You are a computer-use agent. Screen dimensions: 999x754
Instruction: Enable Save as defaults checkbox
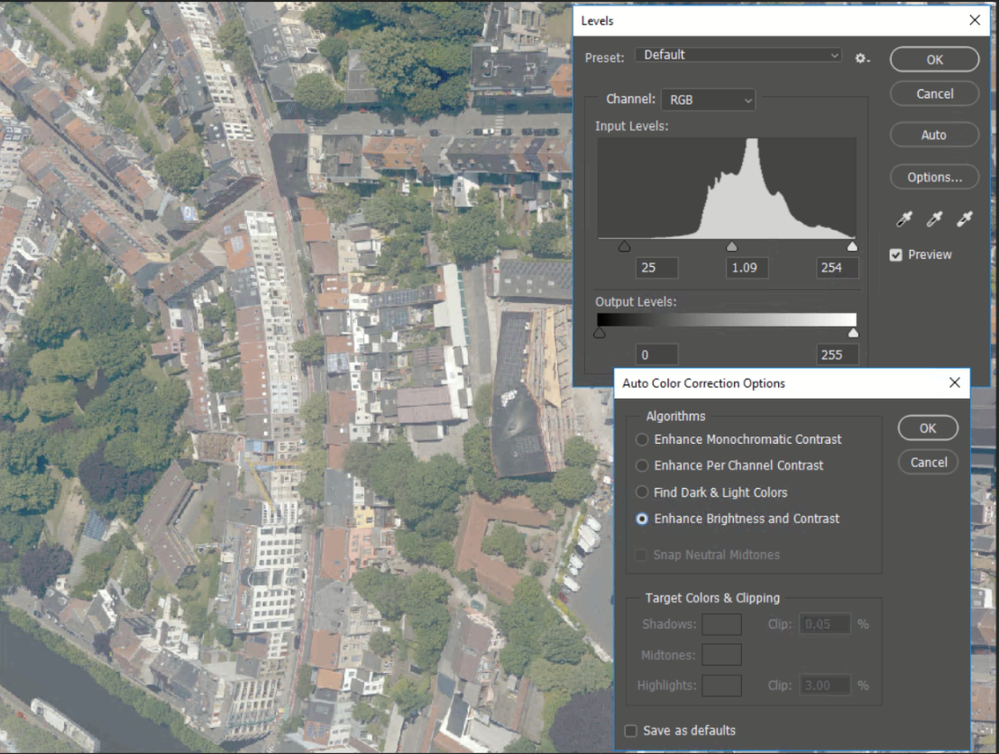pos(631,730)
